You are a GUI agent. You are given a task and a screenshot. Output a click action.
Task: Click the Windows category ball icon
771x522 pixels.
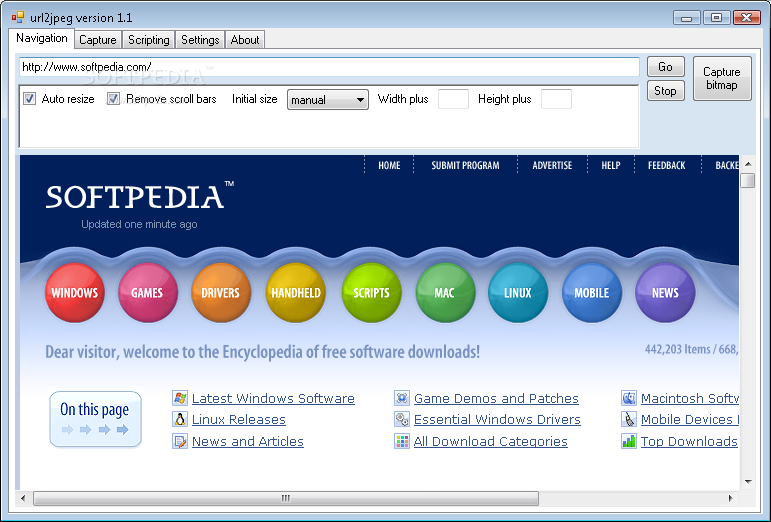pos(75,293)
